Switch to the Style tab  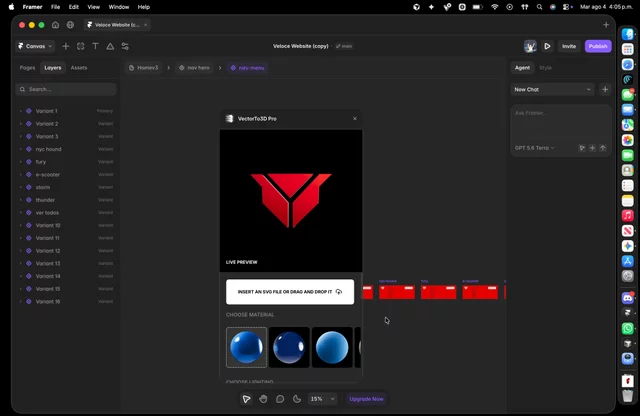coord(545,68)
